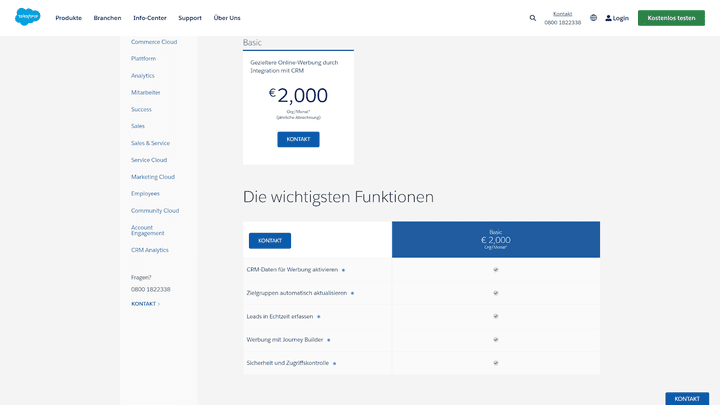Go to Marketing Cloud in sidebar
Image resolution: width=720 pixels, height=405 pixels.
153,177
